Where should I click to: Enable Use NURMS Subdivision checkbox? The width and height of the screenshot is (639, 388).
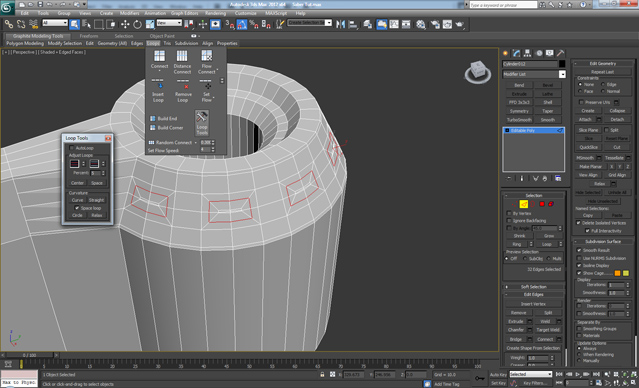tap(579, 258)
